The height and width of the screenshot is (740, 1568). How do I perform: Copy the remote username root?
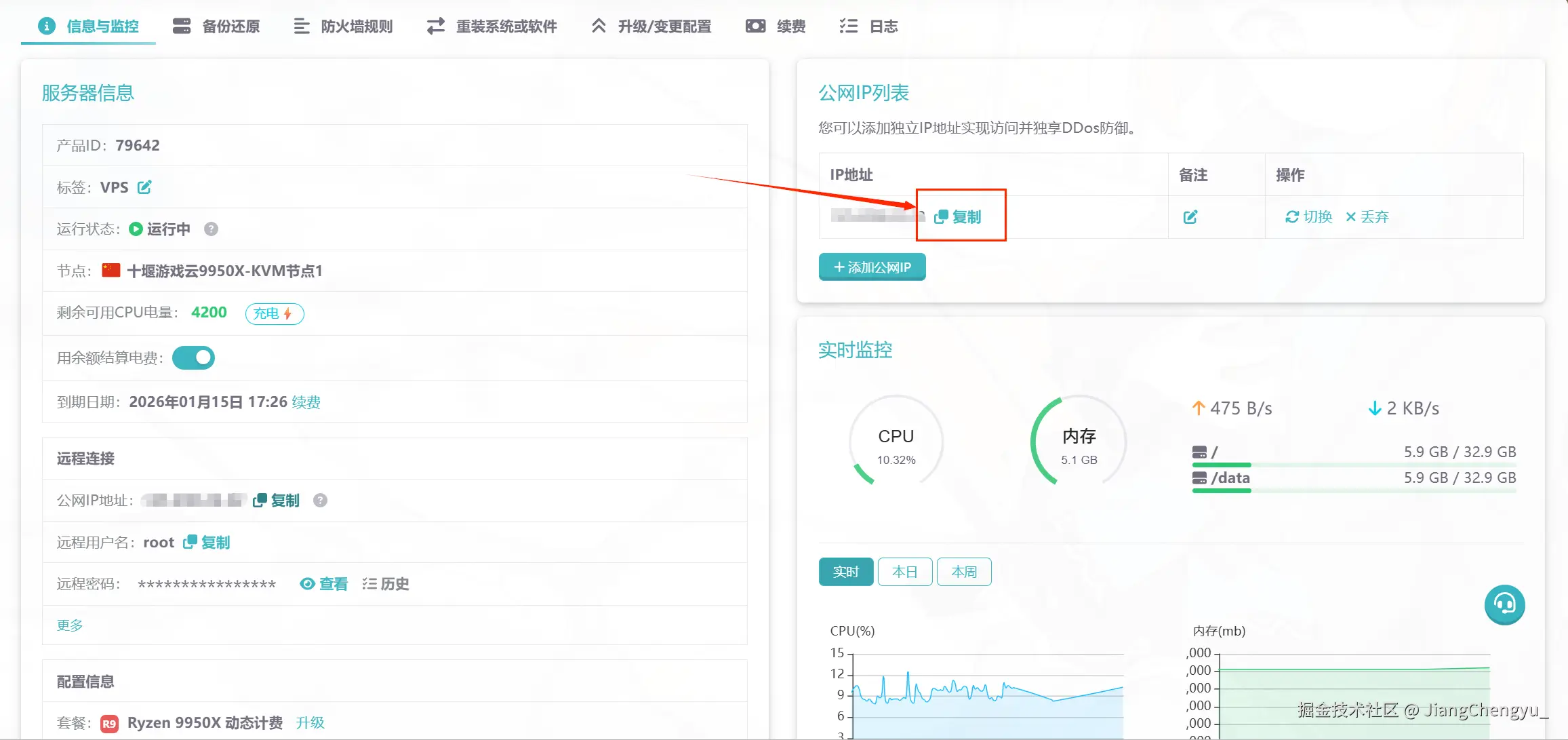tap(207, 543)
